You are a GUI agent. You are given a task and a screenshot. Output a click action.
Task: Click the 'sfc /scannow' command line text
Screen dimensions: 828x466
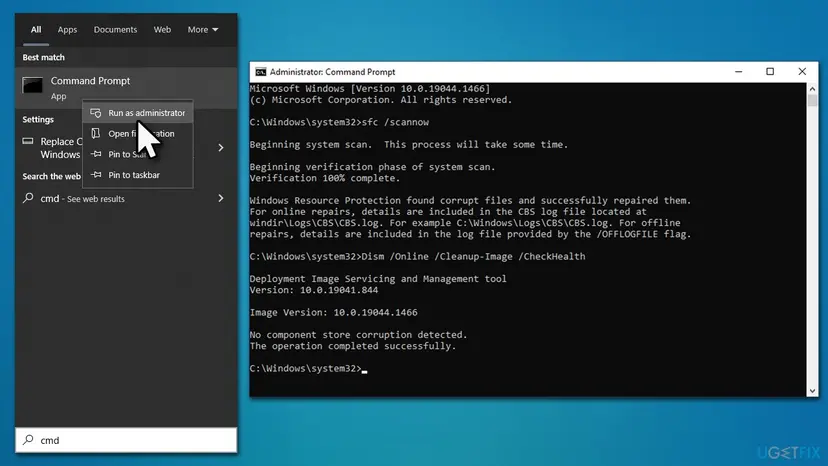pyautogui.click(x=395, y=122)
